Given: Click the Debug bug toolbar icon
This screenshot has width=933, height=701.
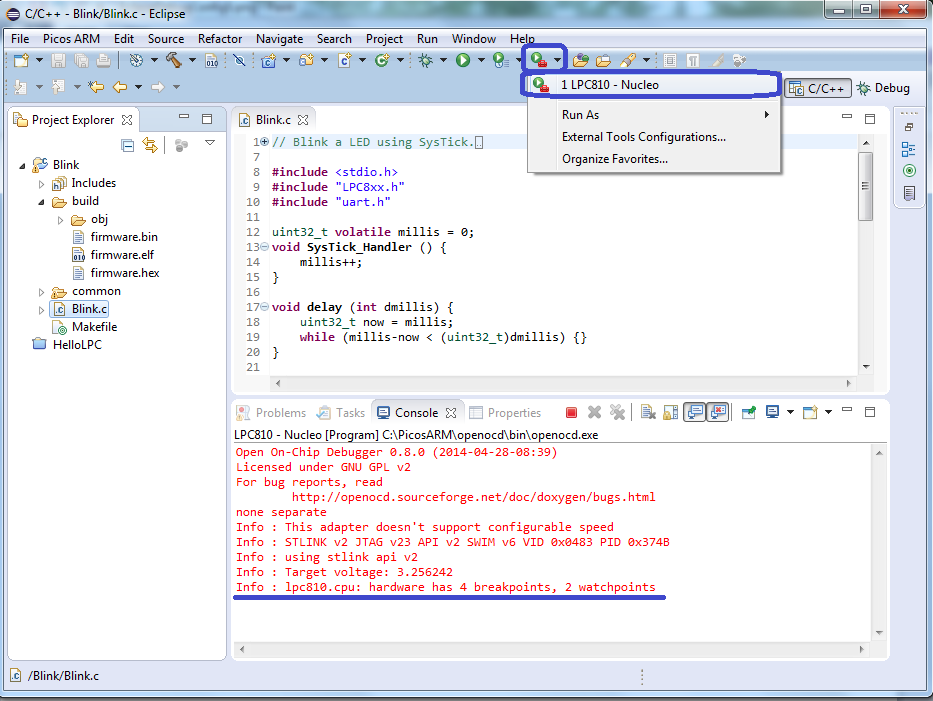Looking at the screenshot, I should point(425,60).
